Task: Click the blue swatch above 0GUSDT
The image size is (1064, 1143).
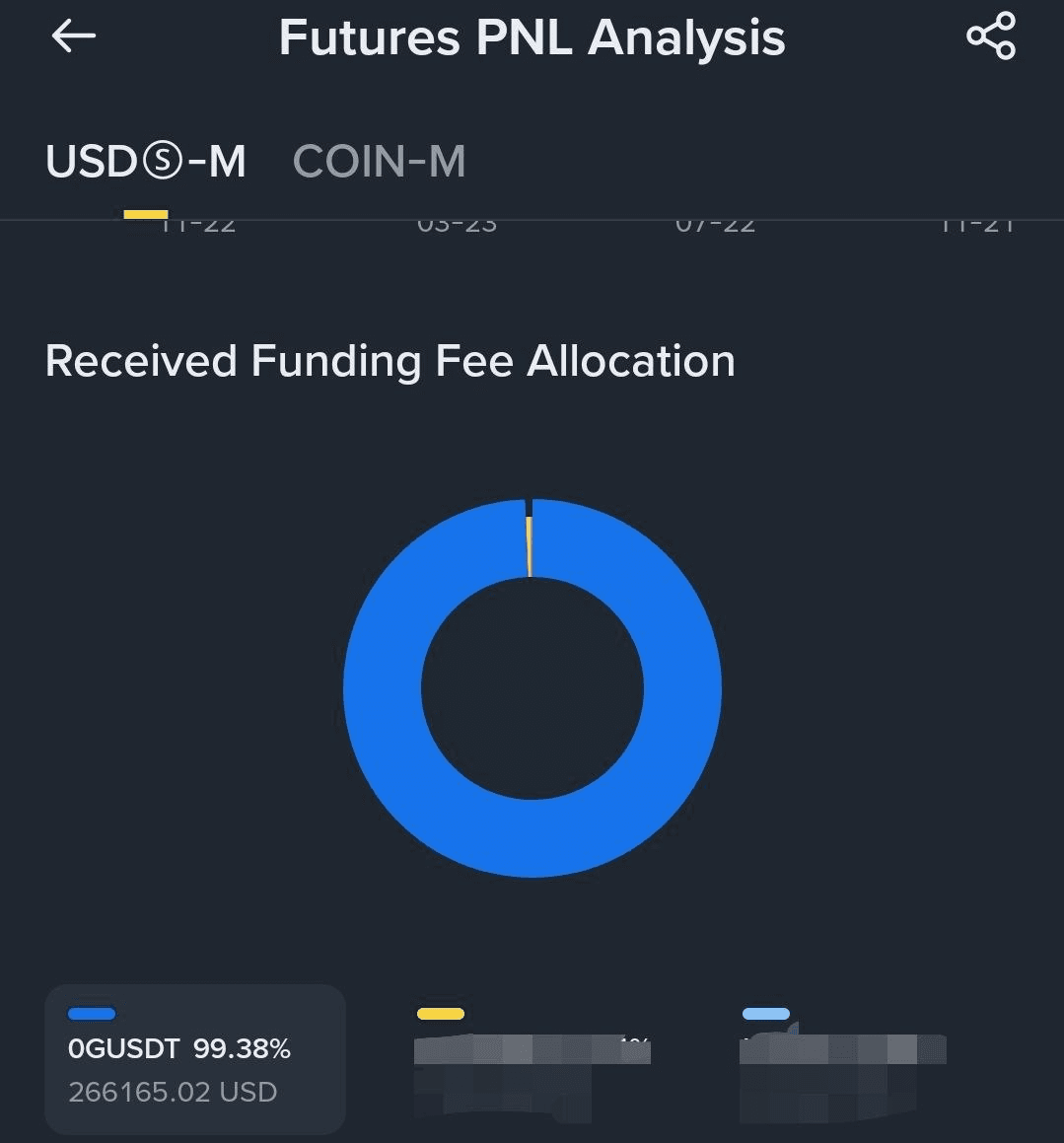Action: (x=92, y=1014)
